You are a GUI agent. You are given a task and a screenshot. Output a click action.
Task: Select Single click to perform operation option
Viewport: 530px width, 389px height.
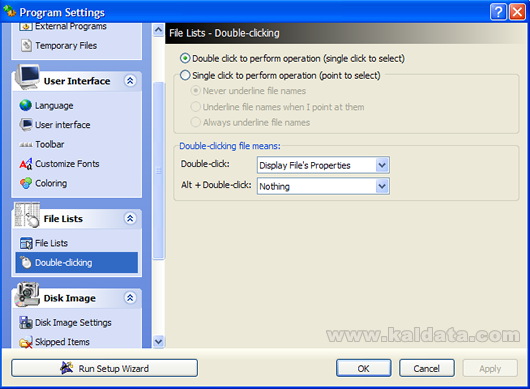tap(185, 75)
